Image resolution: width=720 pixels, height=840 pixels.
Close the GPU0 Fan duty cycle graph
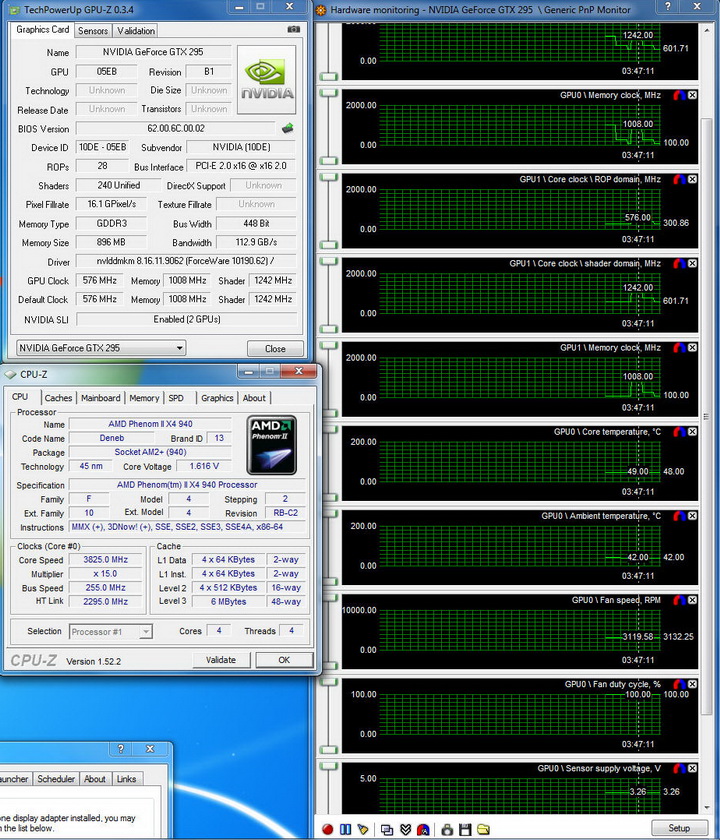(692, 684)
